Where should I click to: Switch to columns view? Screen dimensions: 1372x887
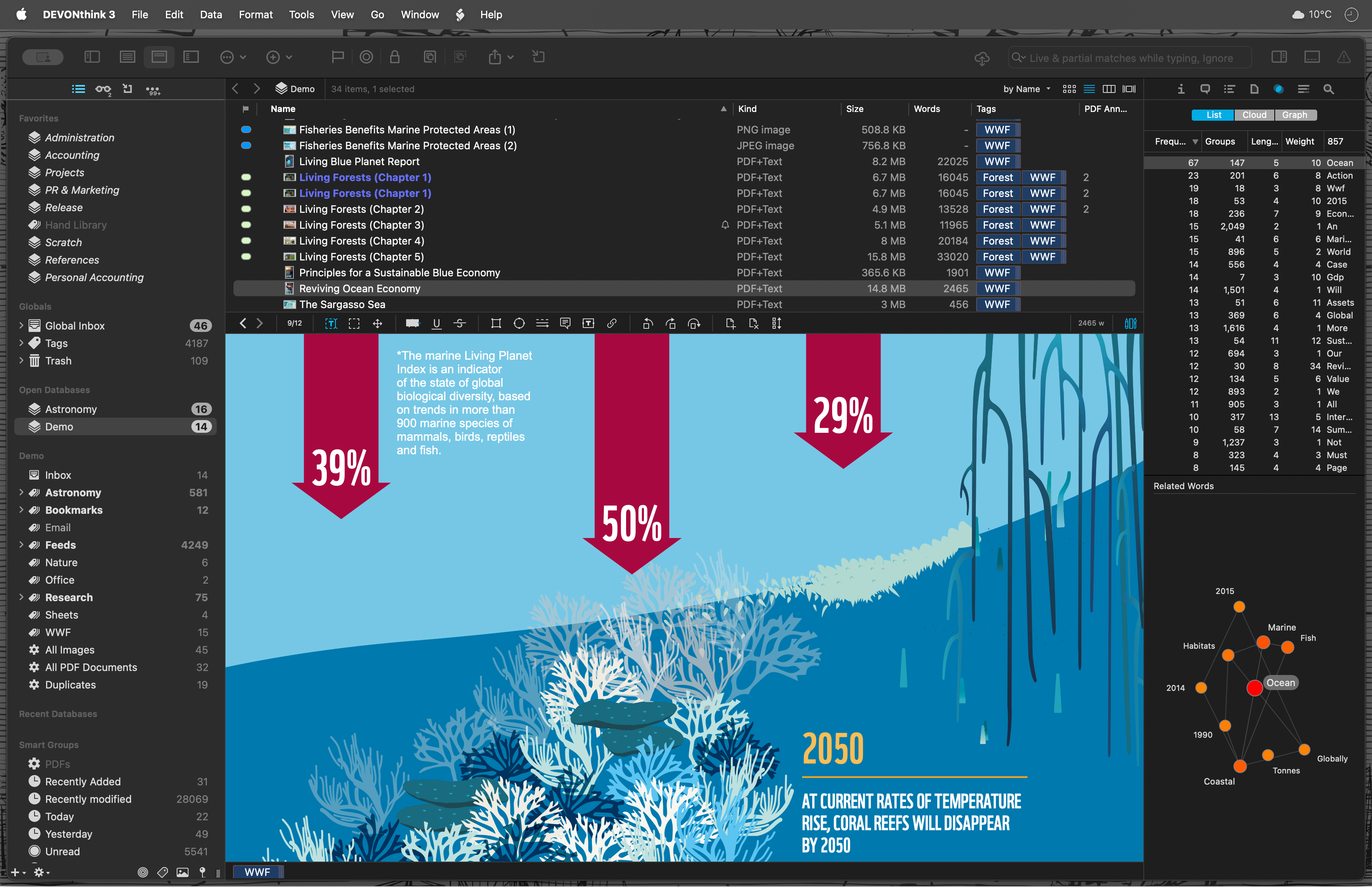click(1109, 89)
